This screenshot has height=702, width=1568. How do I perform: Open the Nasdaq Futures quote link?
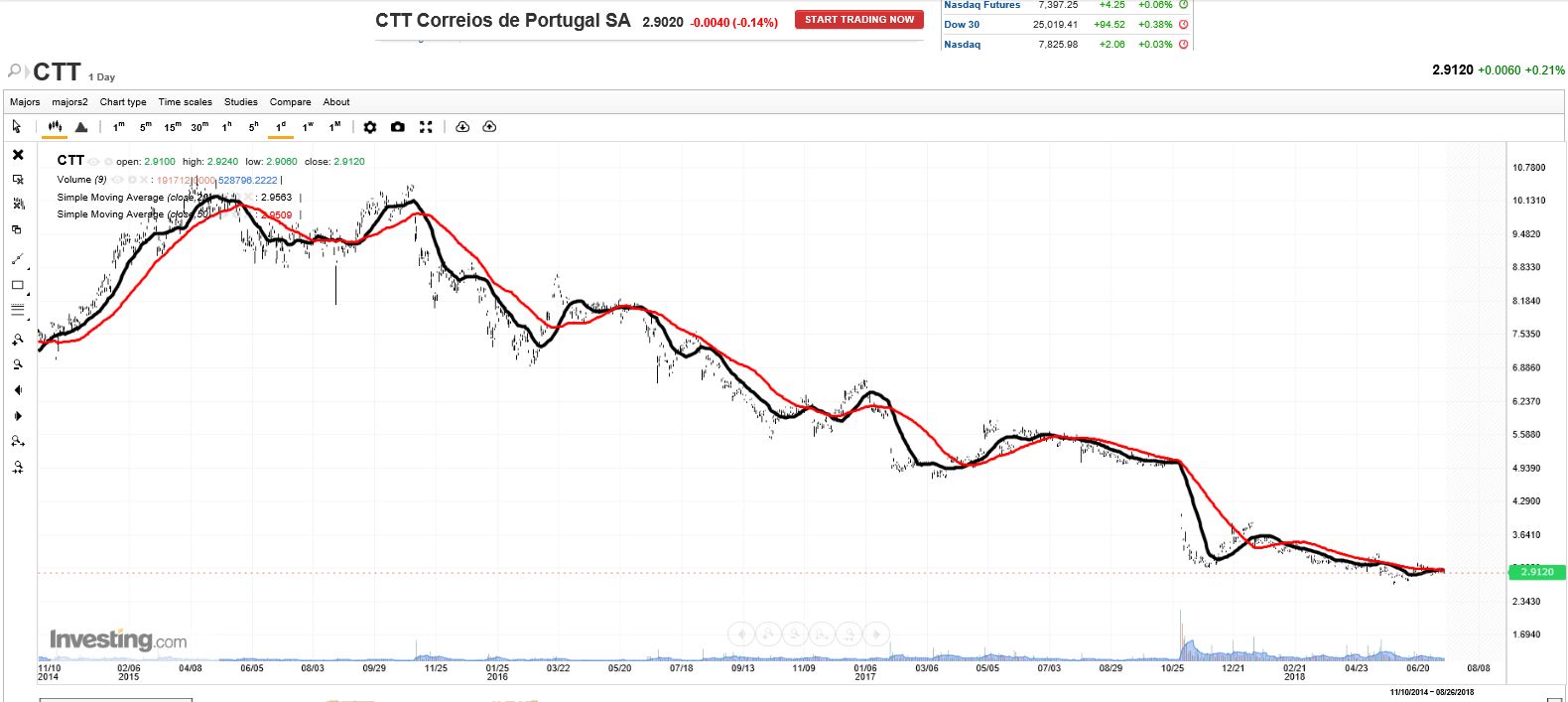[x=982, y=5]
